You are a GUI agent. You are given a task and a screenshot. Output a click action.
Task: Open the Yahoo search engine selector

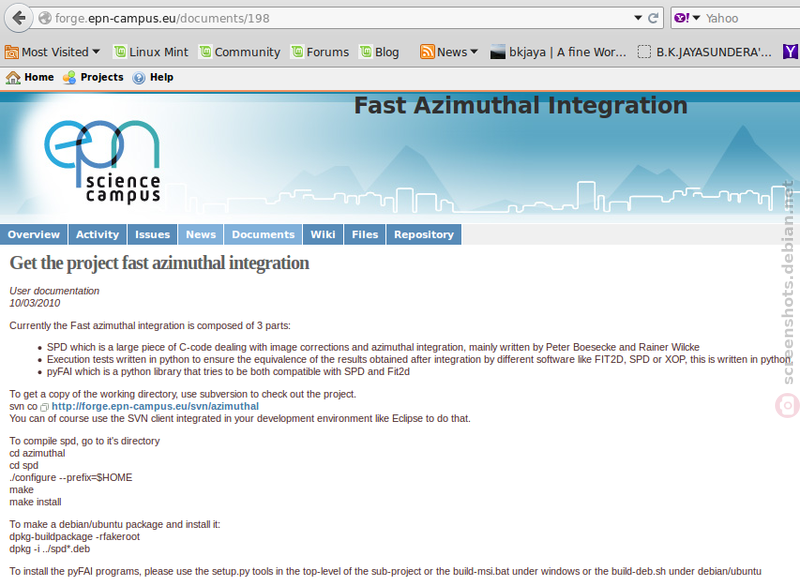click(687, 18)
